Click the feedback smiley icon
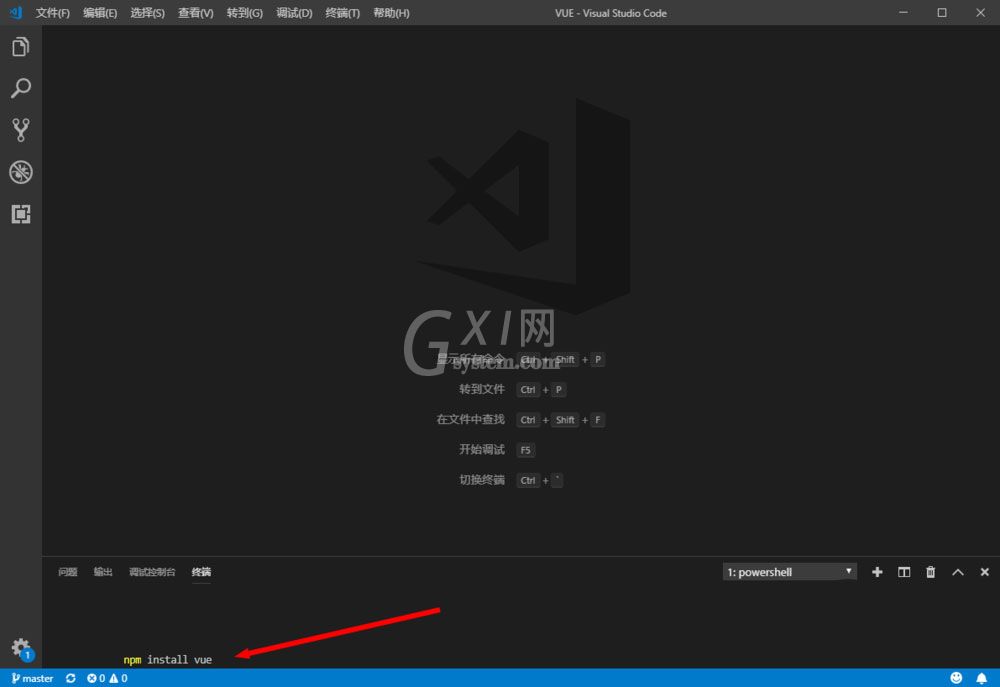The height and width of the screenshot is (687, 1000). [x=955, y=678]
